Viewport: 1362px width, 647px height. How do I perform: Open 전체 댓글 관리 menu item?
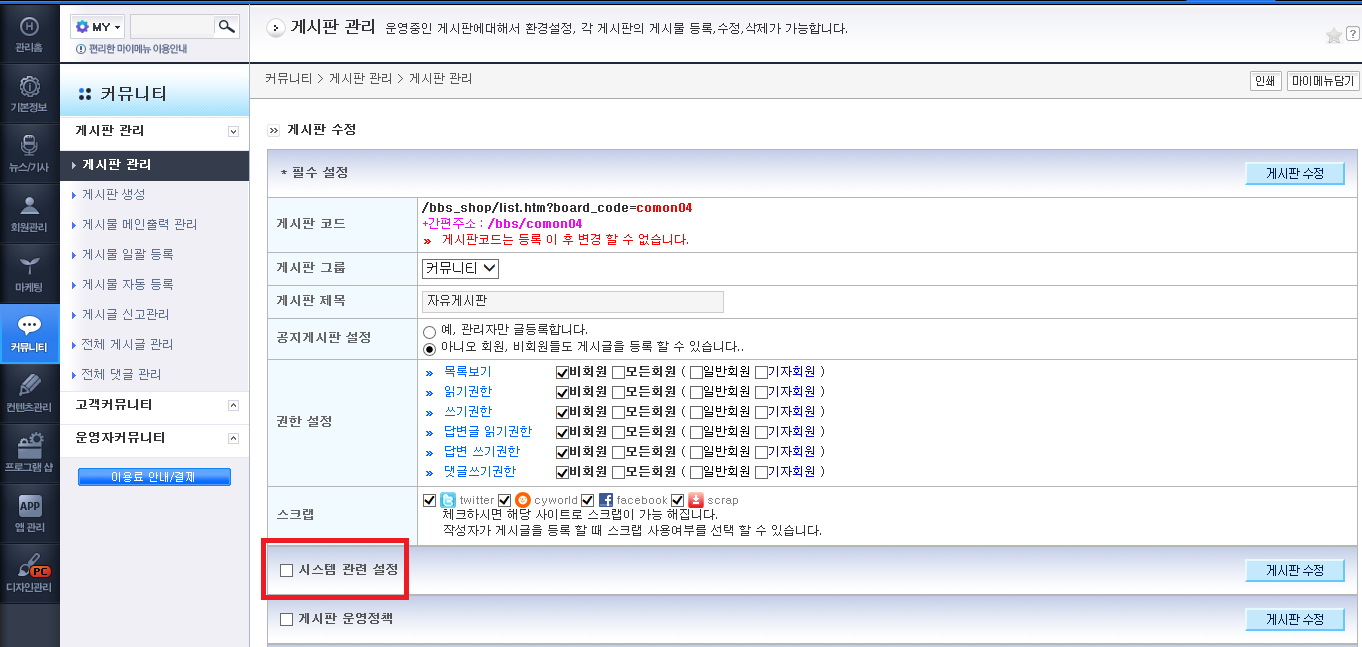click(x=121, y=374)
